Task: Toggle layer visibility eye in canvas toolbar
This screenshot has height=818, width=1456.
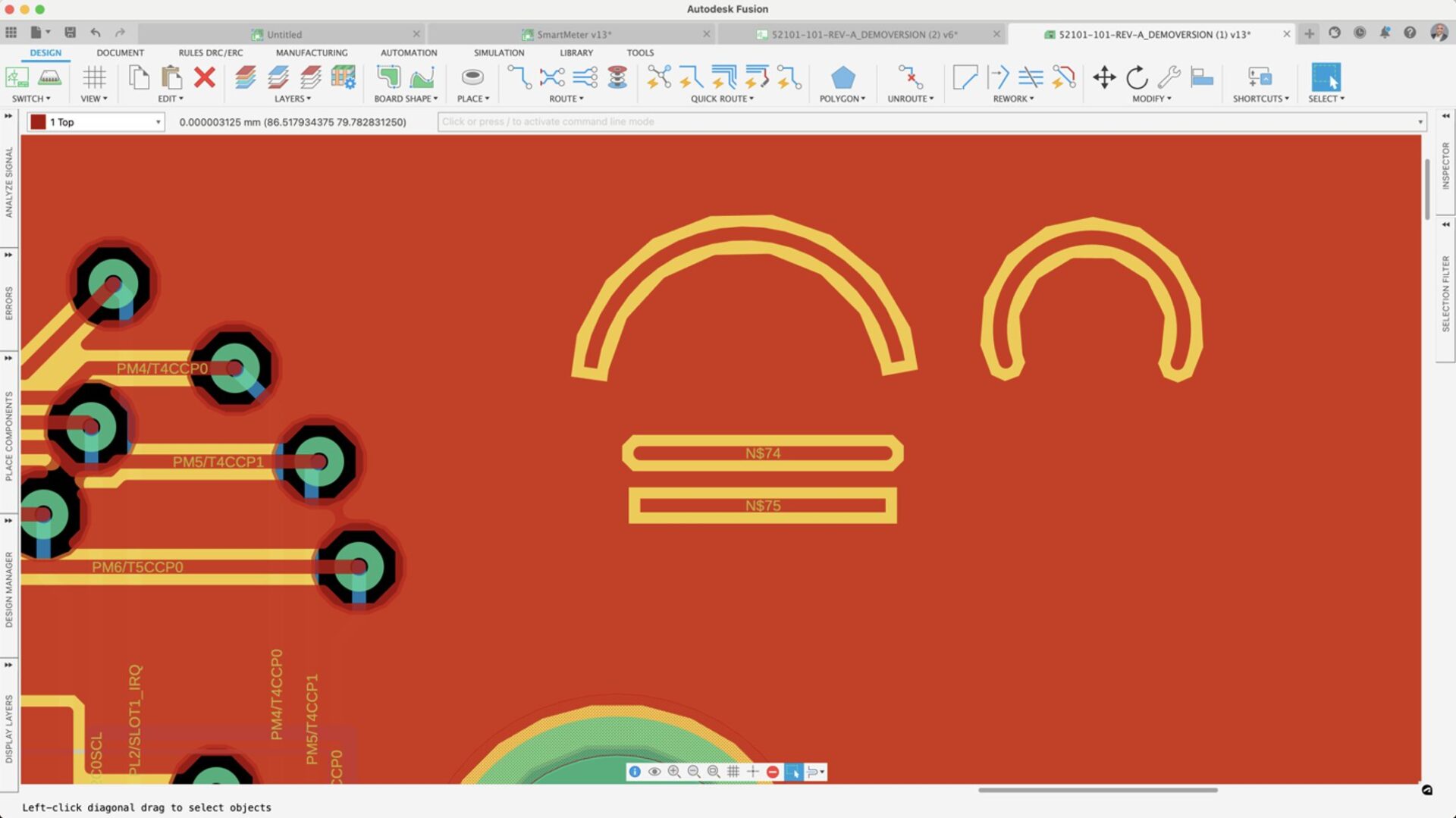Action: pyautogui.click(x=654, y=772)
